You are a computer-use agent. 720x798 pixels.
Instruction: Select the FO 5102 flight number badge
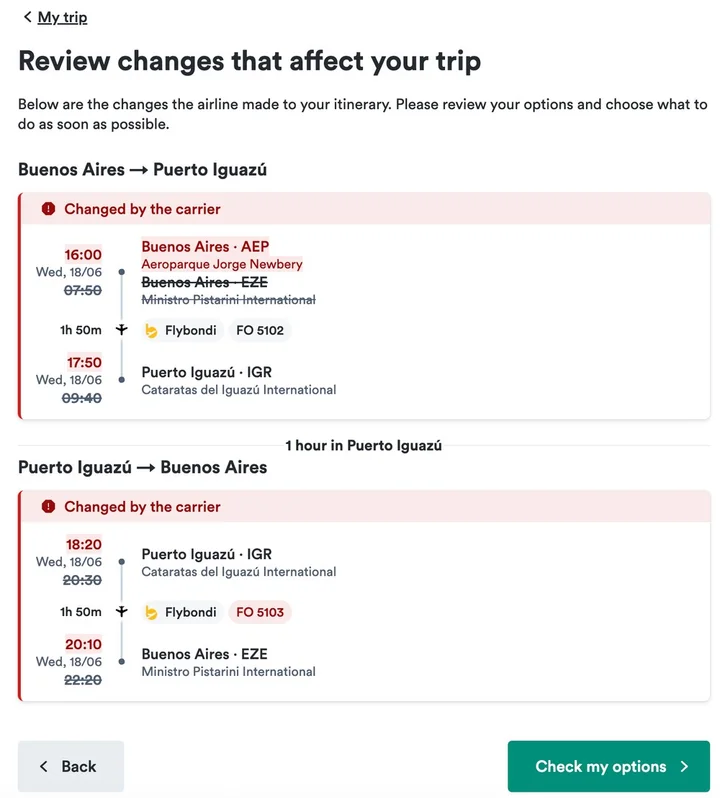(x=260, y=330)
